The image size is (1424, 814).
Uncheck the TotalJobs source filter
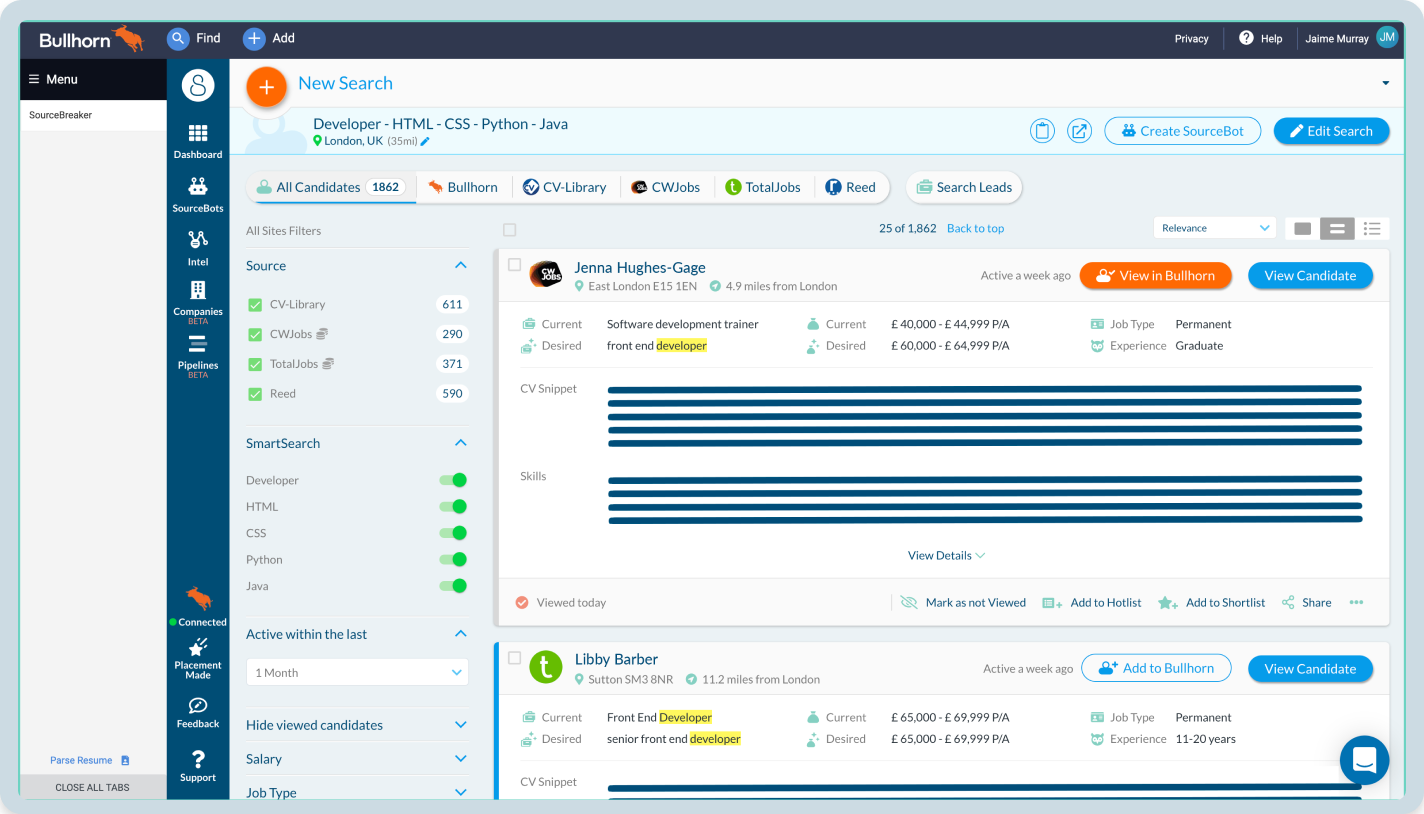click(x=255, y=364)
